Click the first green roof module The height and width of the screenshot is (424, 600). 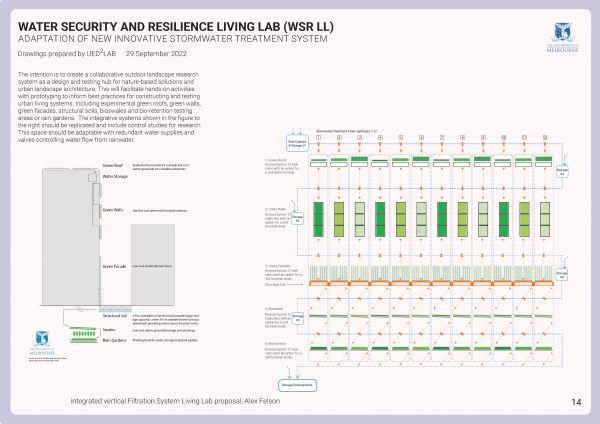tap(318, 162)
